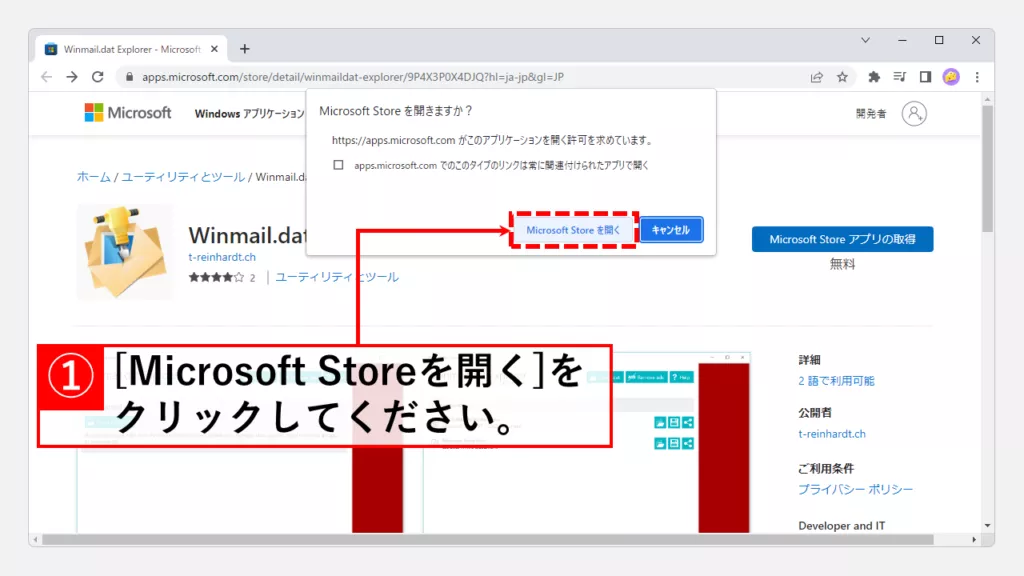Screen dimensions: 1024x576
Task: Click the share page icon in address bar
Action: [817, 77]
